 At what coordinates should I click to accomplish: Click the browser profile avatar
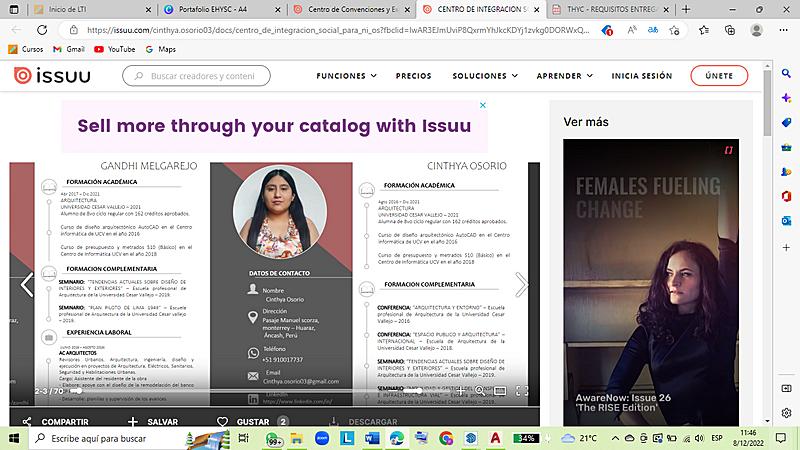(757, 30)
